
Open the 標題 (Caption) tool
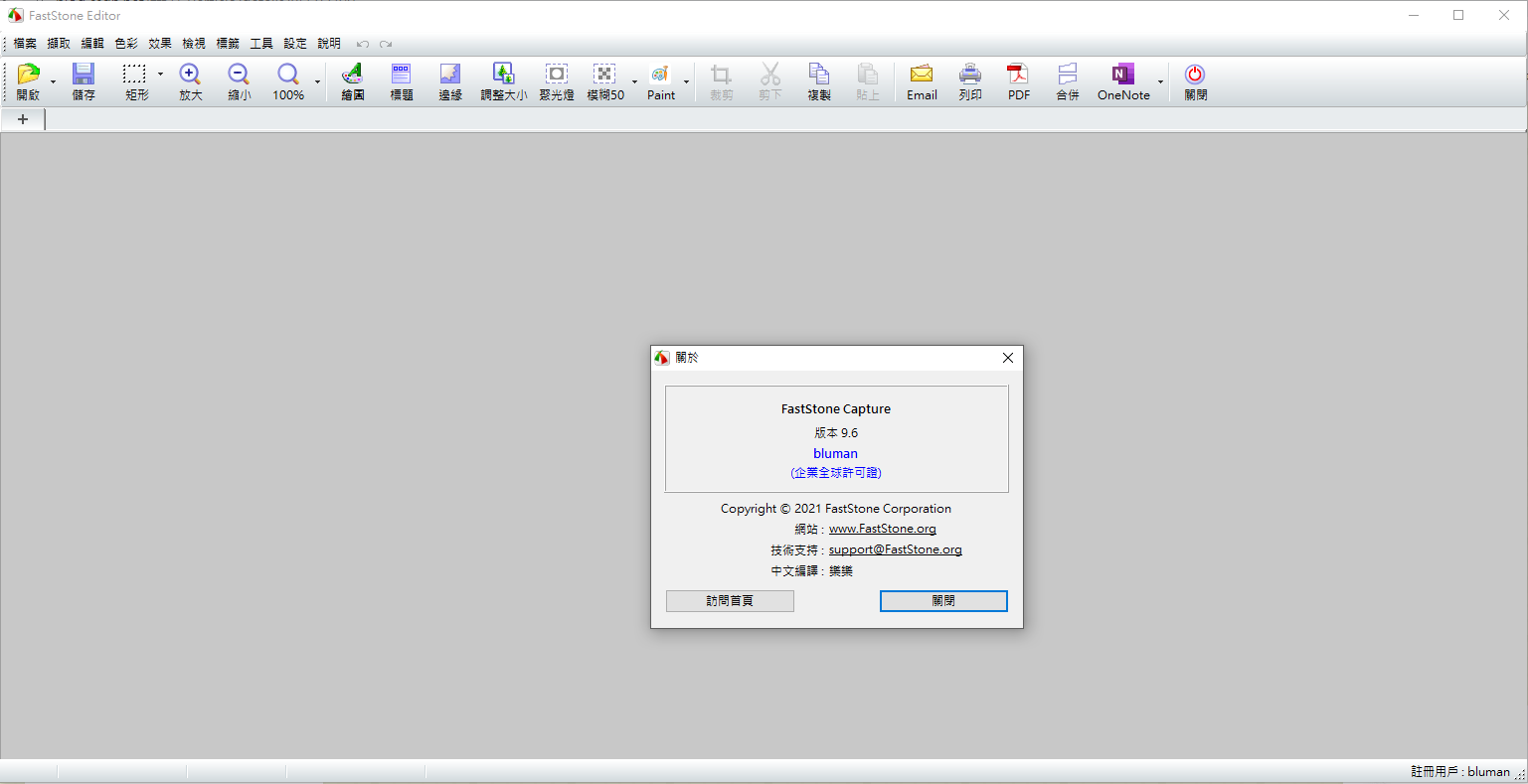click(x=402, y=76)
